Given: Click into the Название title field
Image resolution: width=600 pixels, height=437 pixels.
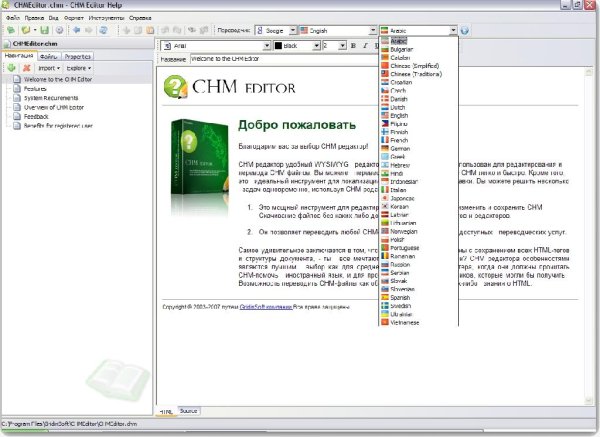Looking at the screenshot, I should coord(284,59).
